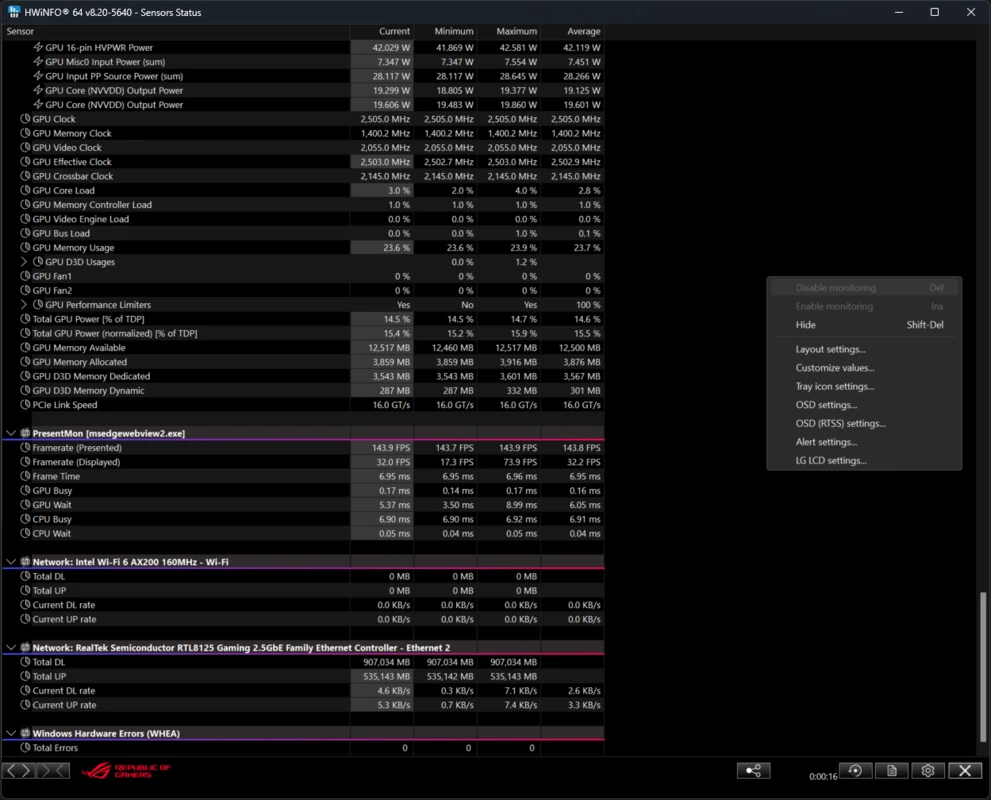Click the Maximum column header
This screenshot has width=991, height=800.
tap(509, 31)
